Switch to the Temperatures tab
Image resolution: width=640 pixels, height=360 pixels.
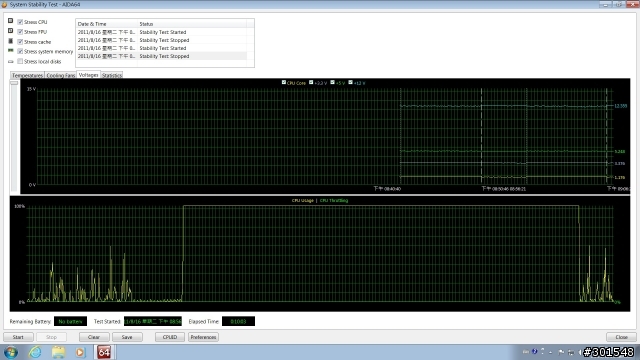coord(27,75)
